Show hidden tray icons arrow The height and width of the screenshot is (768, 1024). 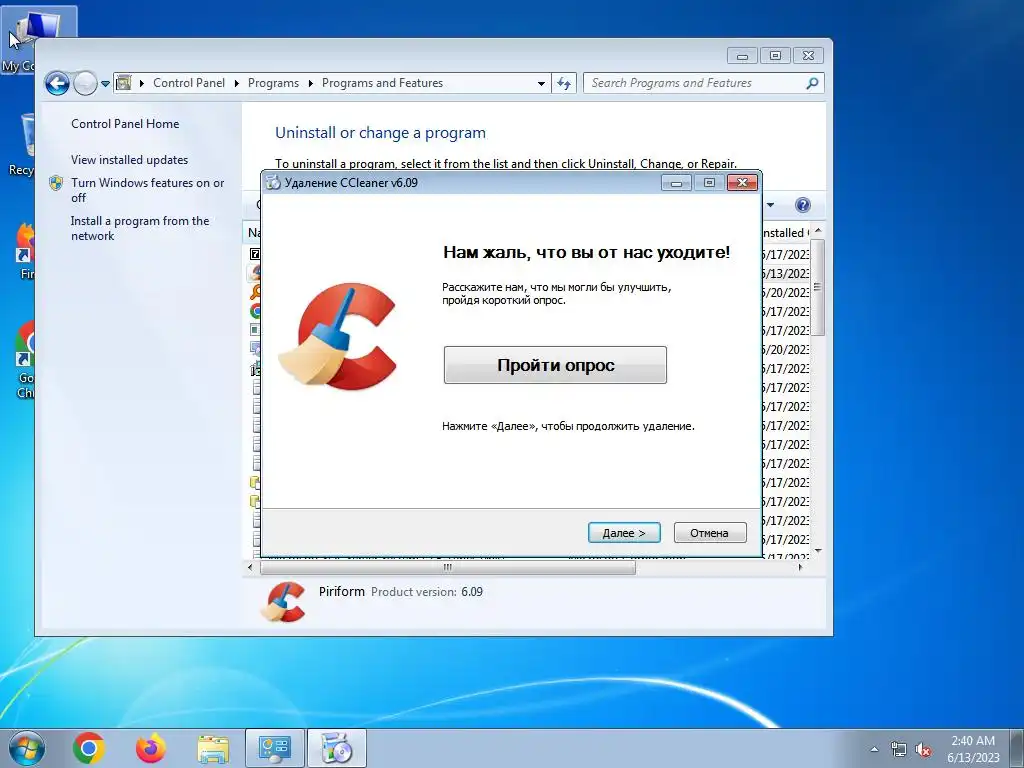[874, 749]
